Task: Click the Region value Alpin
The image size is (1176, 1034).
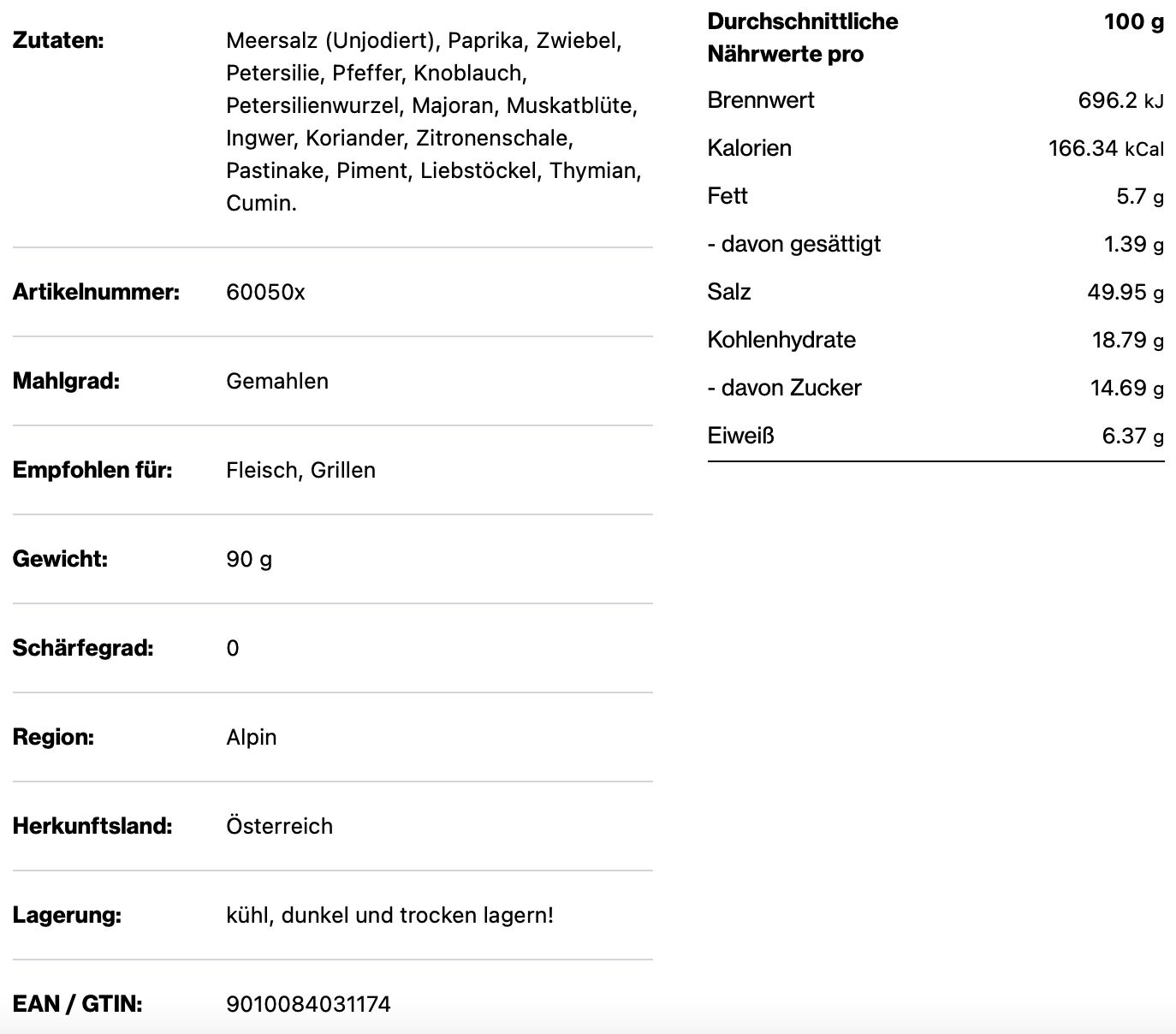Action: tap(252, 738)
